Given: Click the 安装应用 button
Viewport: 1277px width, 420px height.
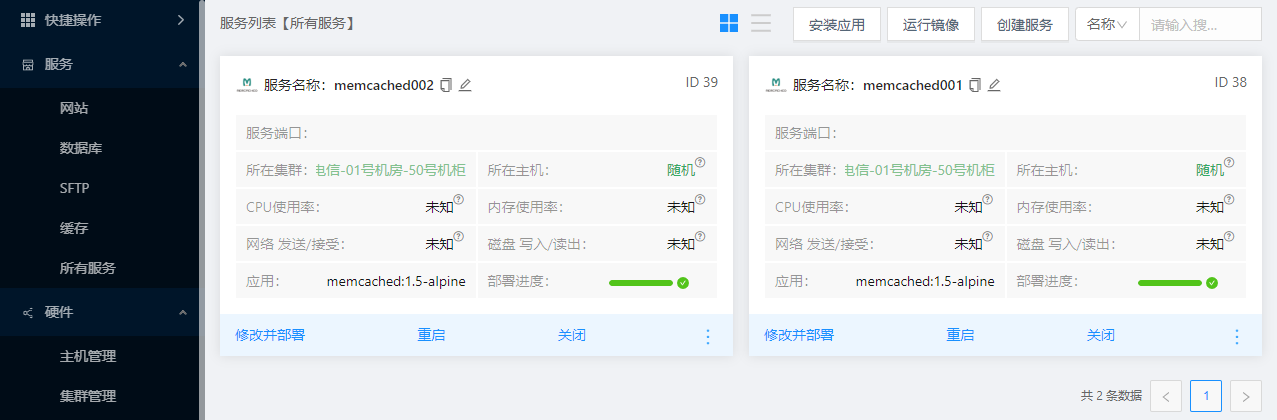Looking at the screenshot, I should click(836, 25).
